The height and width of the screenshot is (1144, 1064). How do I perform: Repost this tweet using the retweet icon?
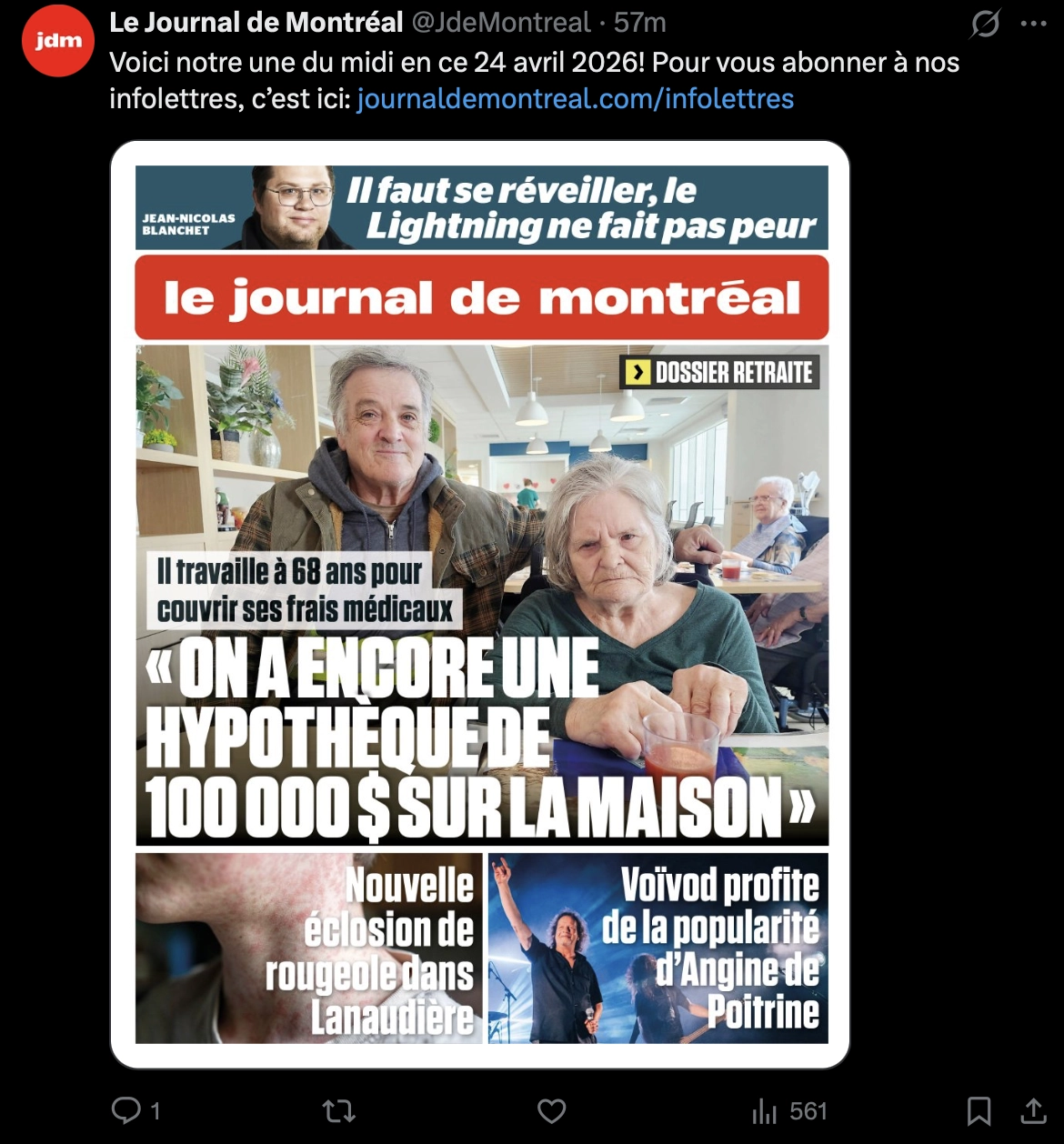point(339,1110)
